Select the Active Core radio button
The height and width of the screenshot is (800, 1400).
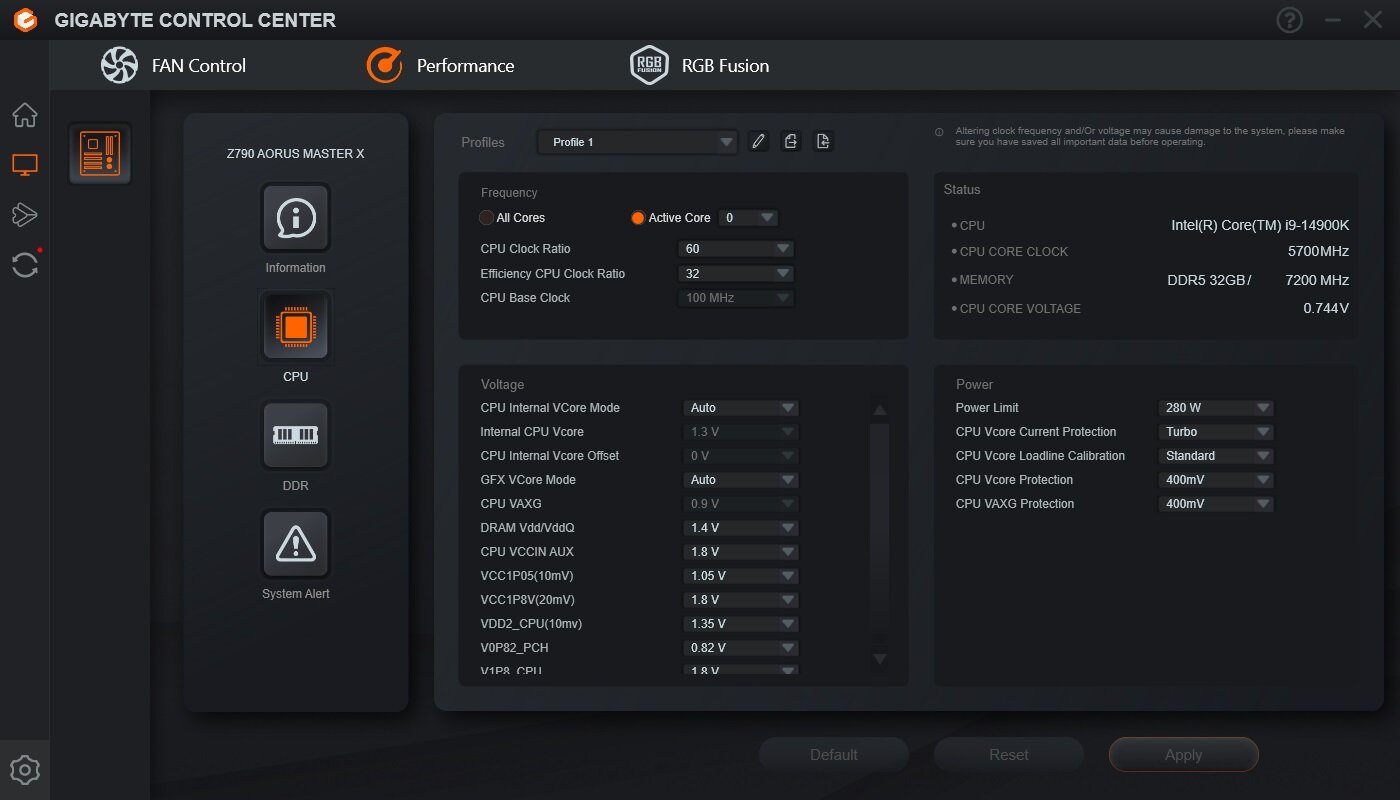point(638,218)
